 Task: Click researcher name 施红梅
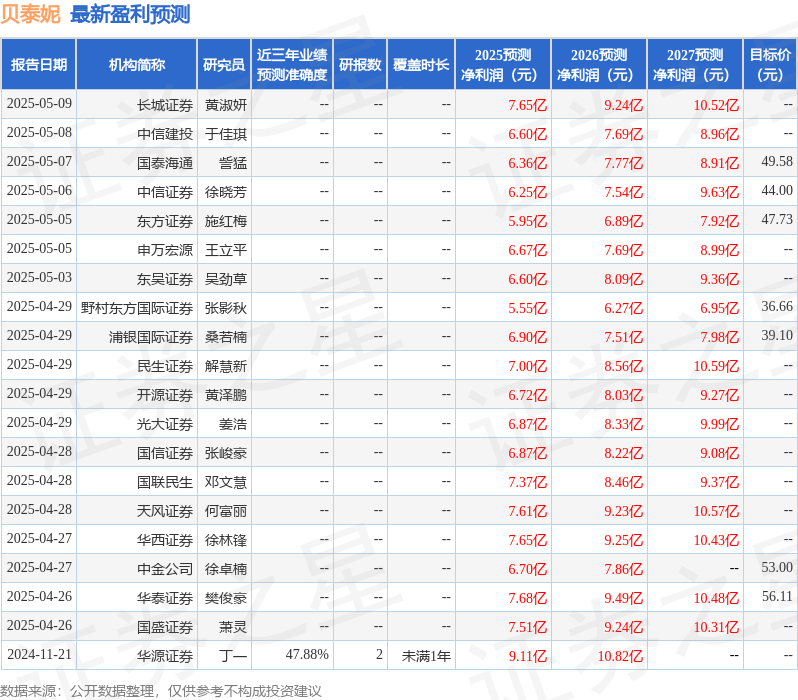click(226, 221)
